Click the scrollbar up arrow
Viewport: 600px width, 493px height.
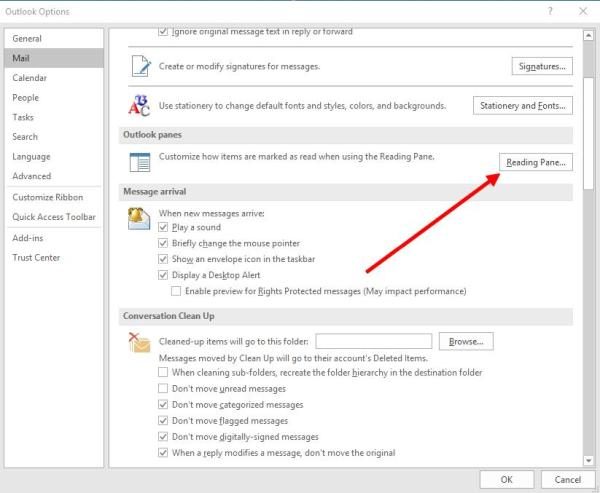(x=588, y=36)
